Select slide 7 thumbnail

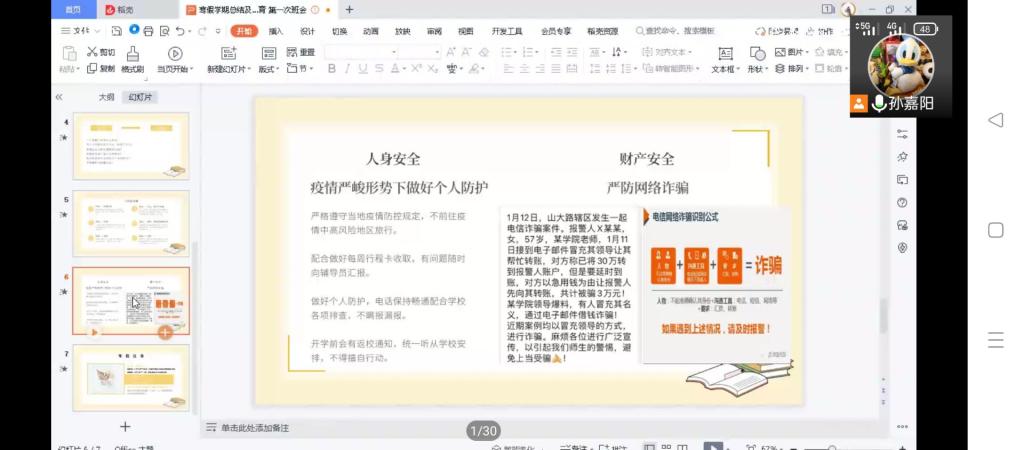(x=131, y=377)
